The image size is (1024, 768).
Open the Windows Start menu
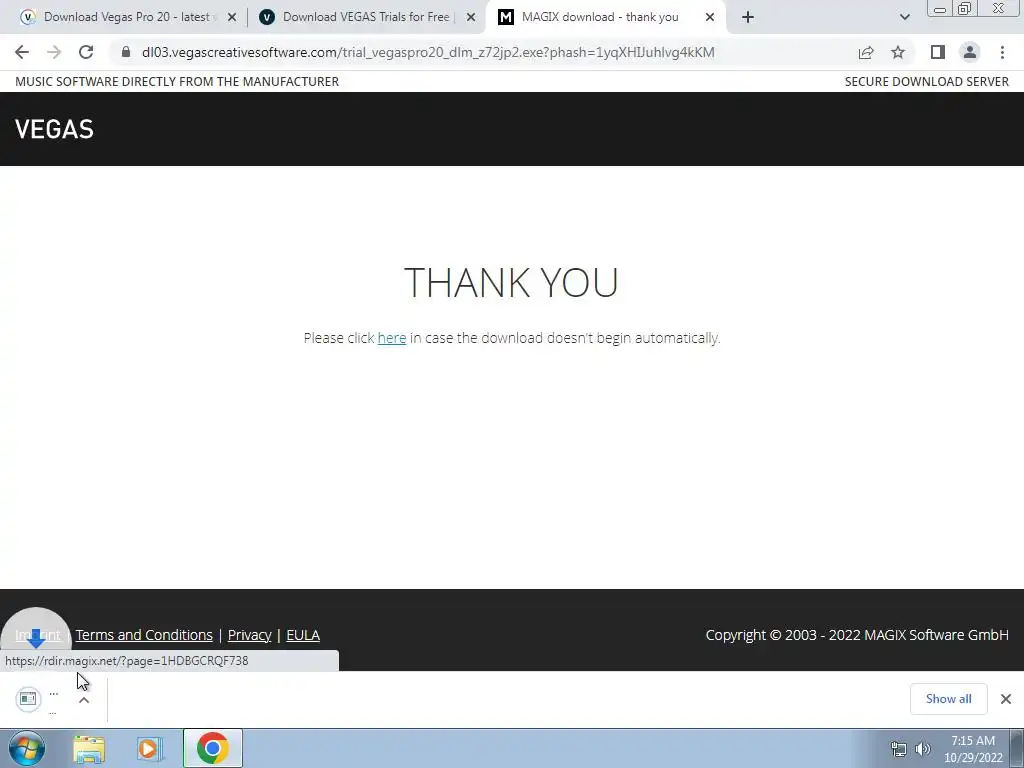27,748
